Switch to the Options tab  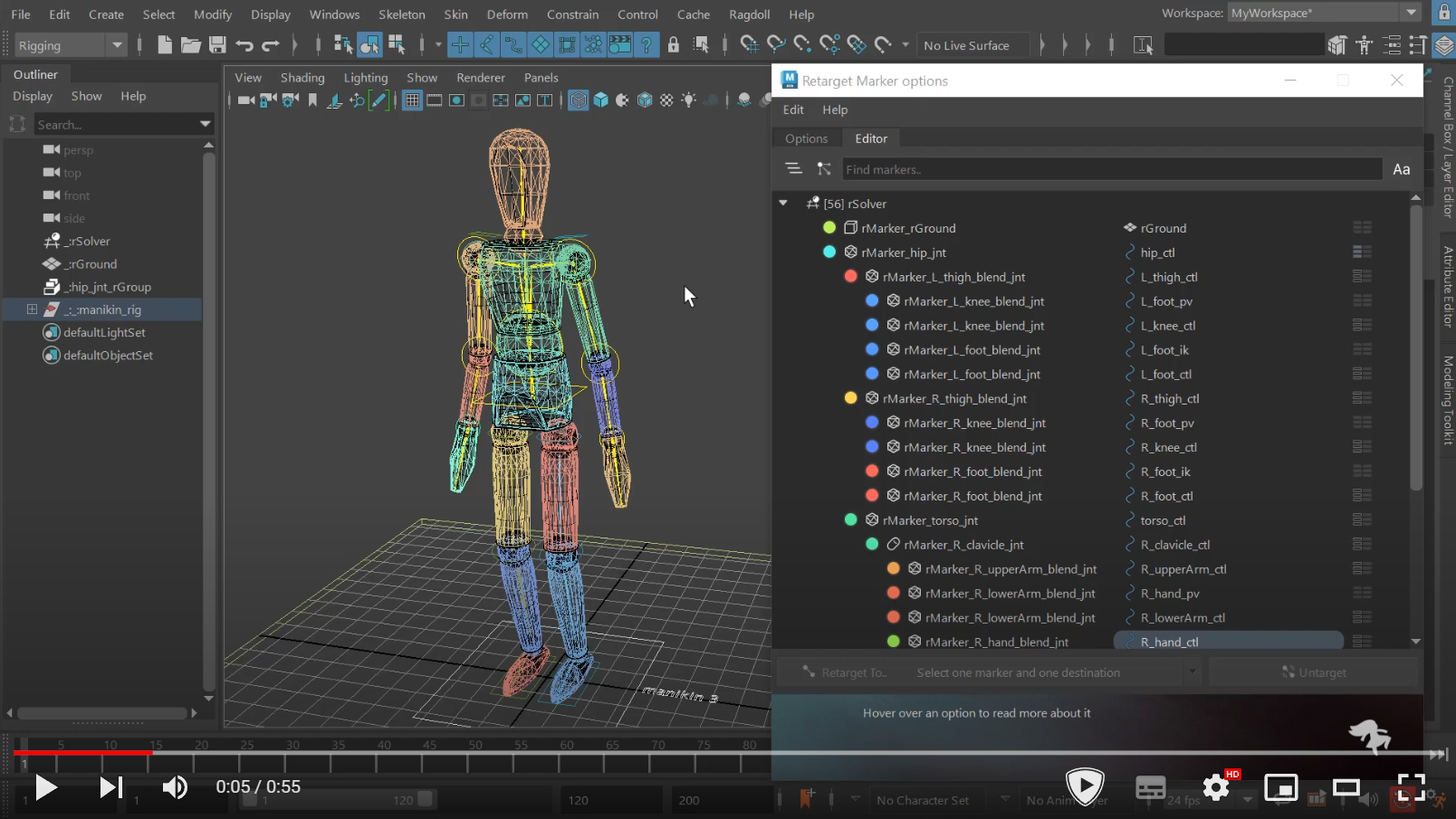806,138
